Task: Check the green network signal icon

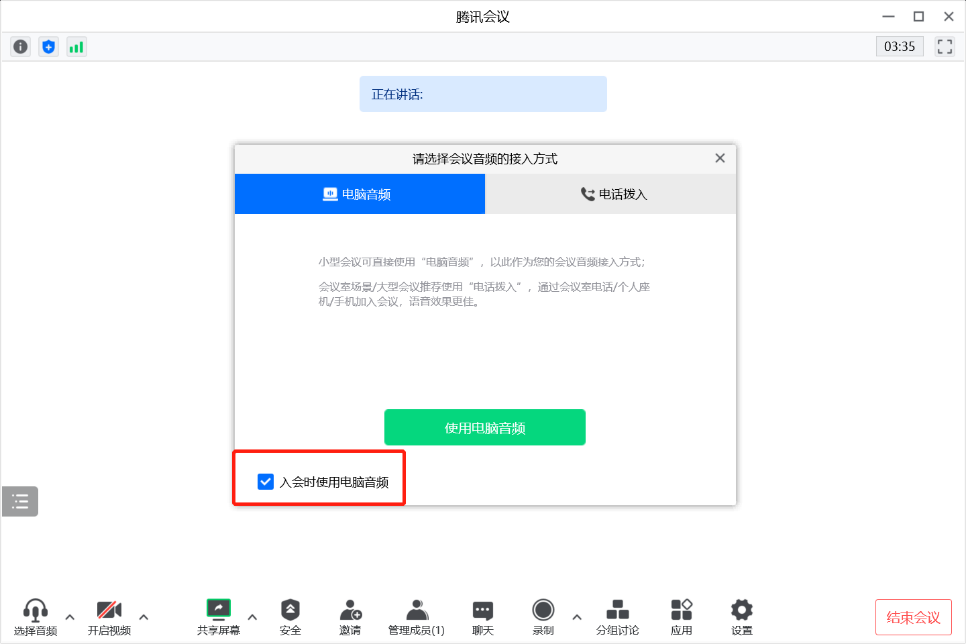Action: 76,47
